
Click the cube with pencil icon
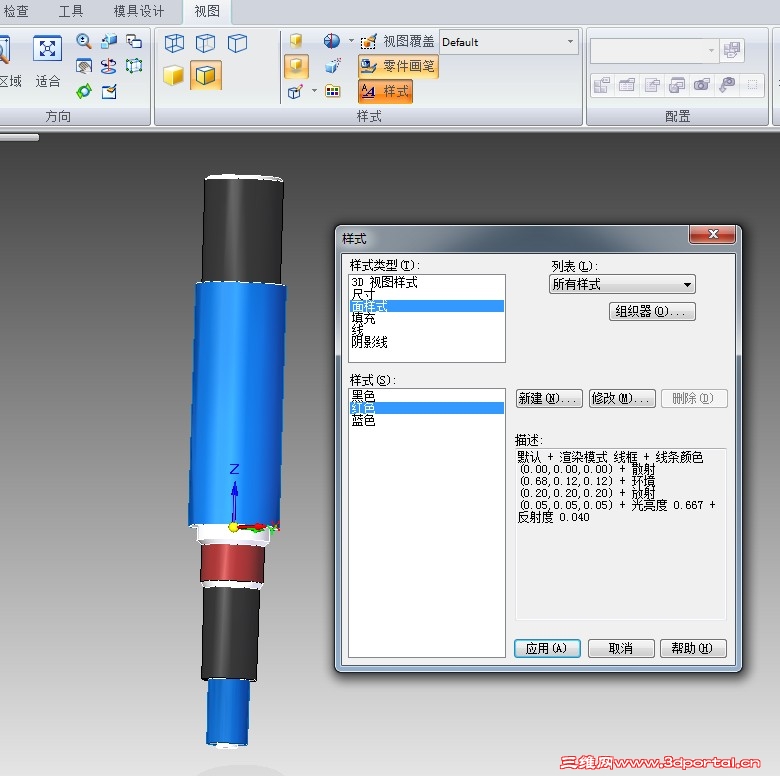pos(295,92)
